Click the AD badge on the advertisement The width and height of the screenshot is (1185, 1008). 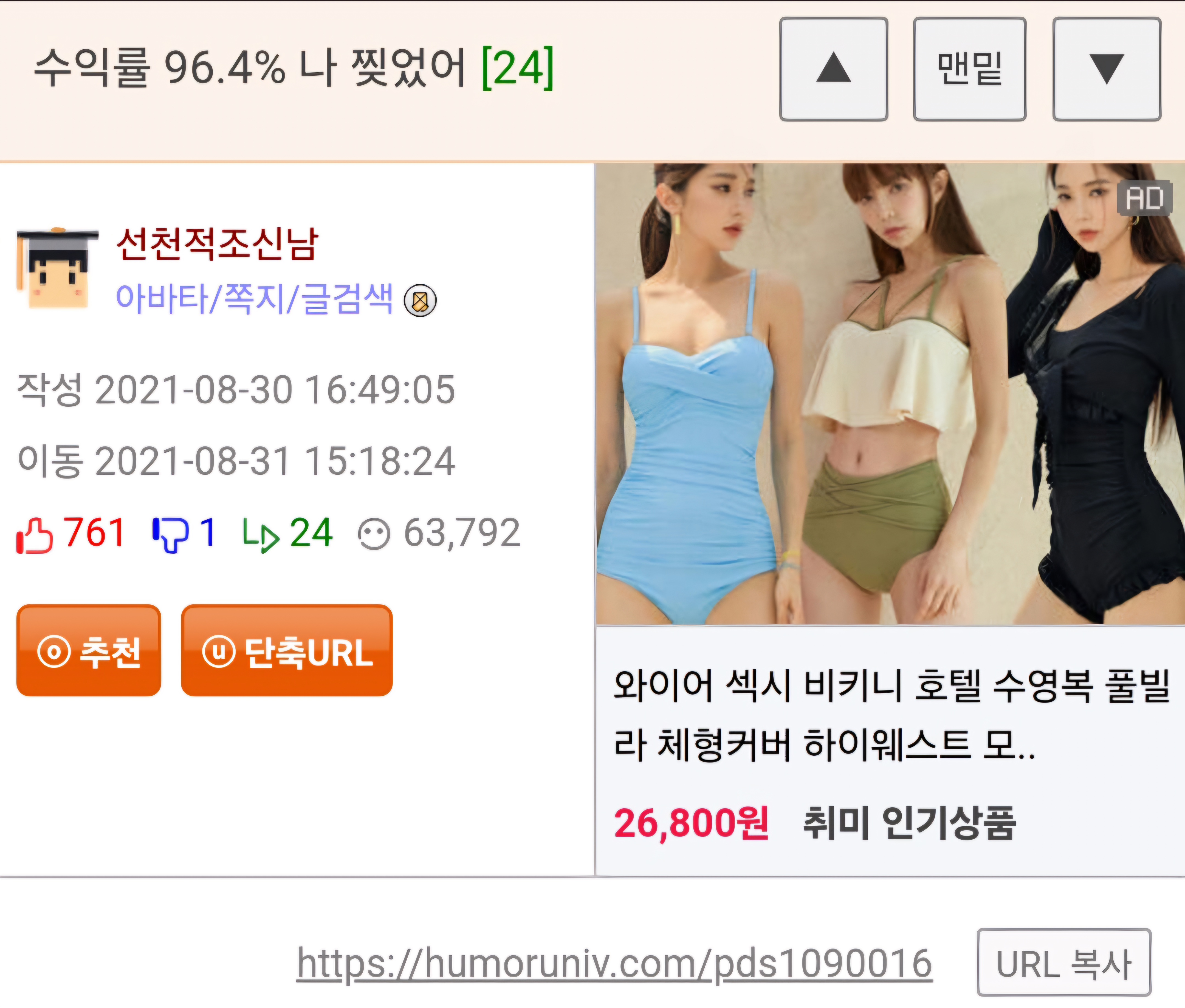(1145, 198)
